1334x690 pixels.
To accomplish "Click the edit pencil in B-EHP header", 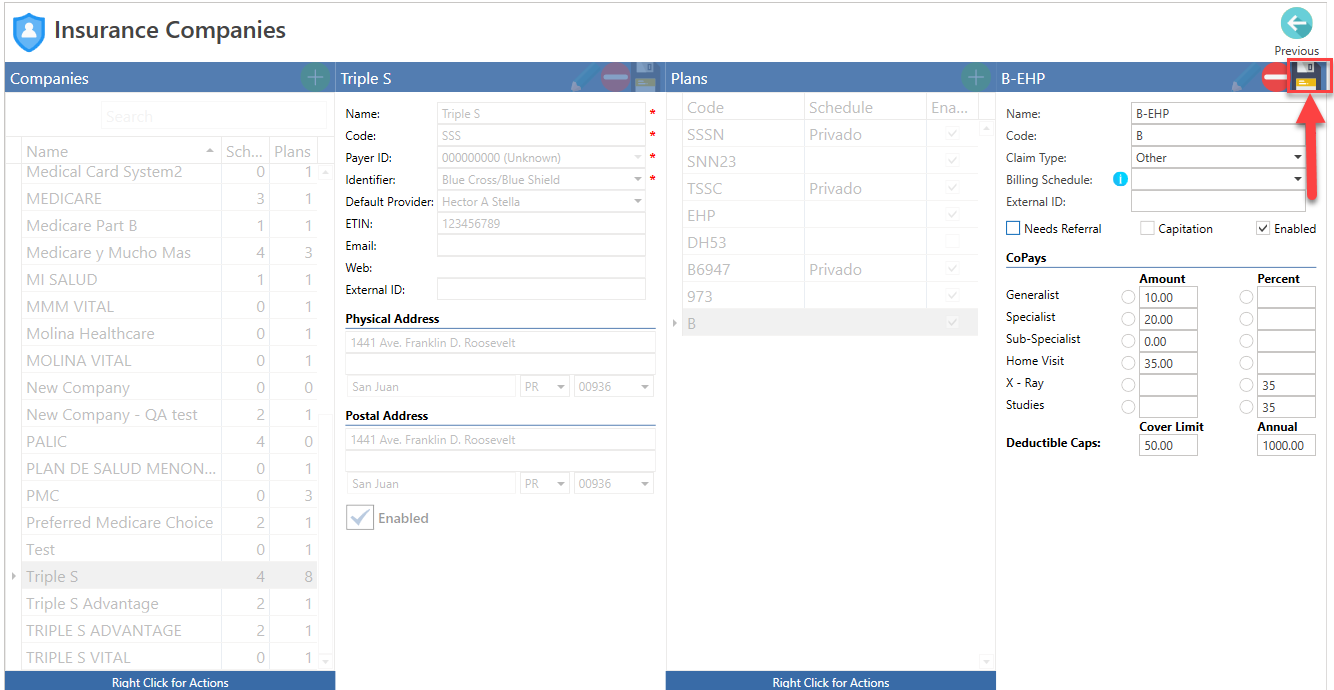I will [x=1246, y=78].
